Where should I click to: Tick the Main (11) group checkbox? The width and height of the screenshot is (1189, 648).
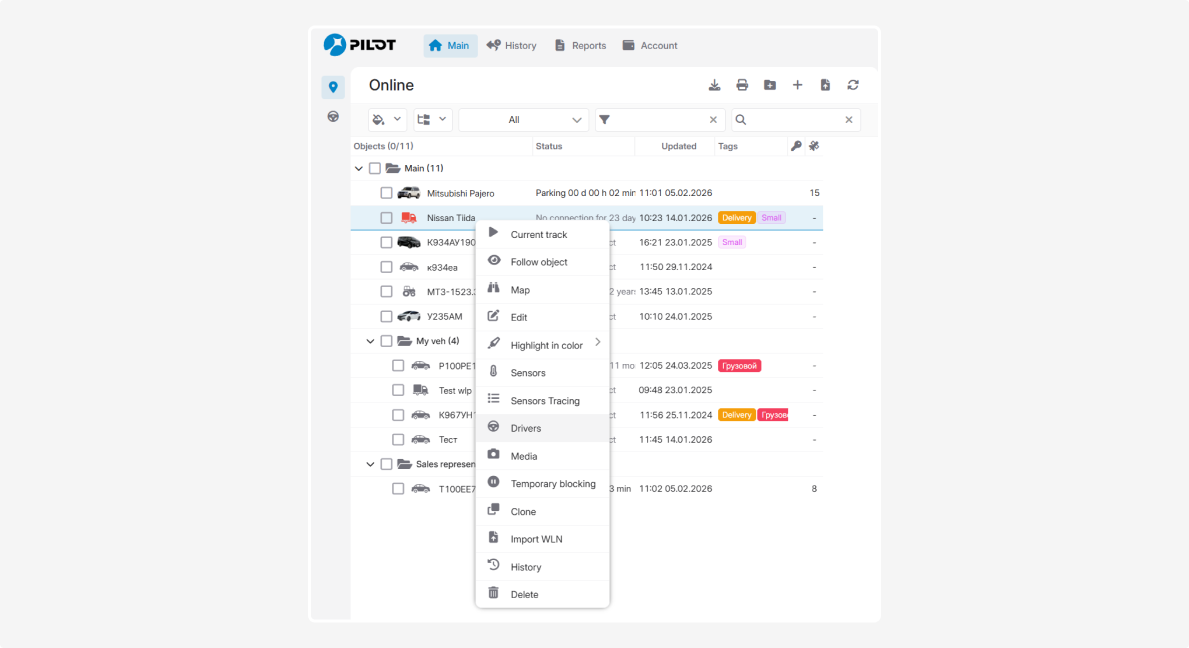[x=375, y=169]
